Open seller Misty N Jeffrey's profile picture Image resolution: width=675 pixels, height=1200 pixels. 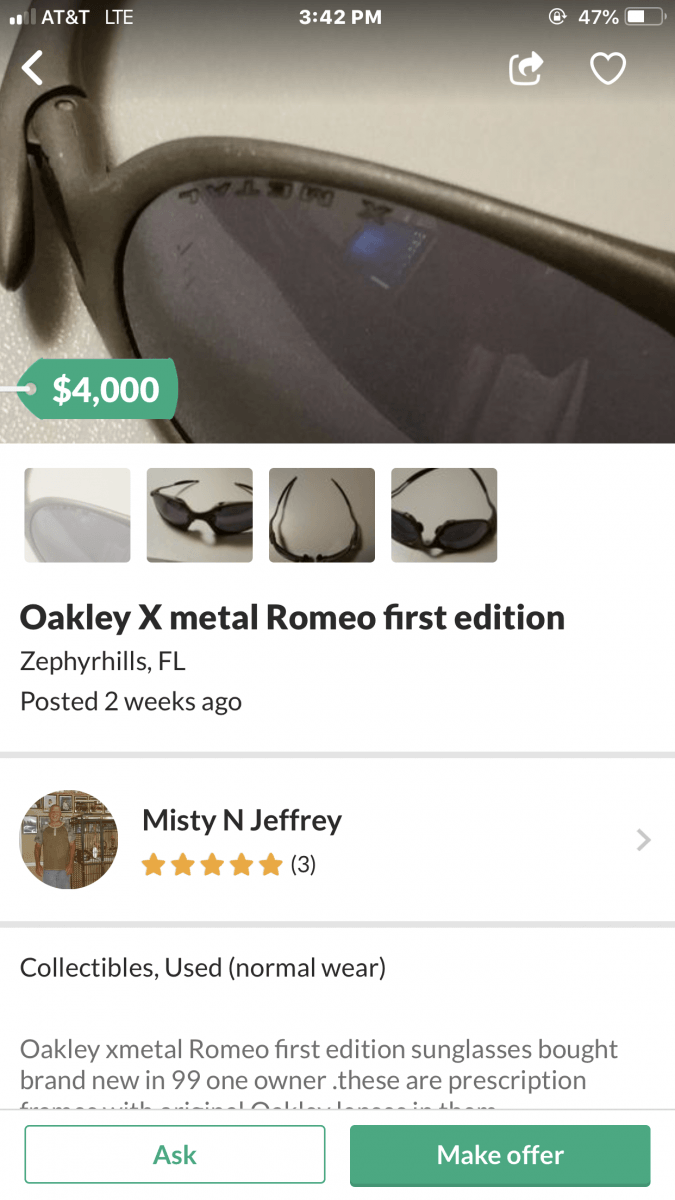coord(69,839)
